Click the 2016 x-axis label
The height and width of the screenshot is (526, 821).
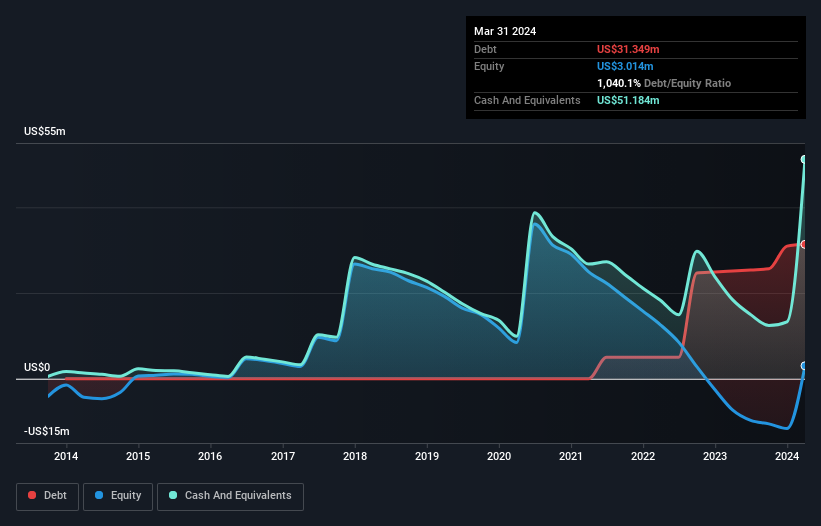tap(210, 456)
